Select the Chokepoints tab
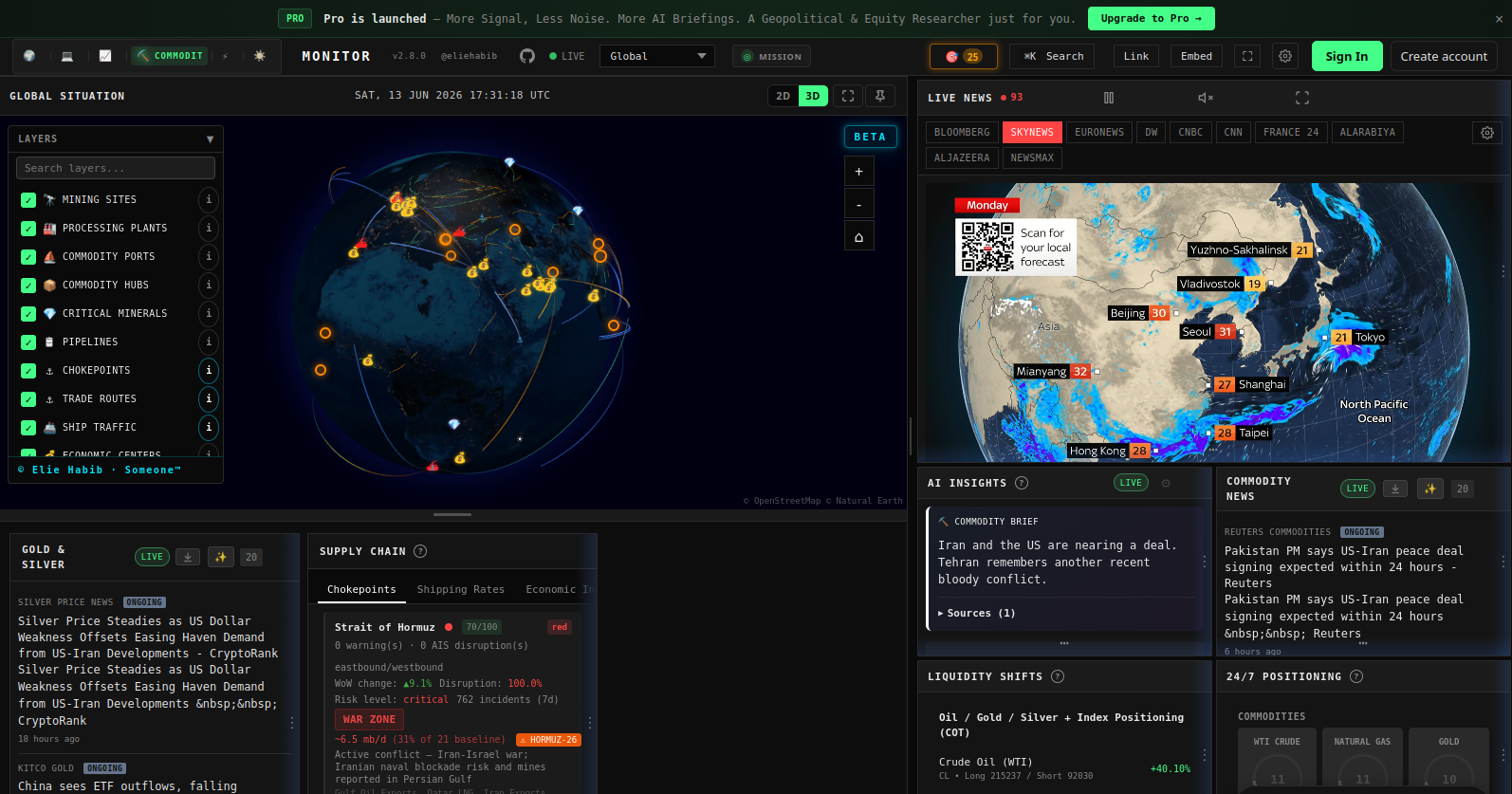Screen dimensions: 1512x794 361,589
